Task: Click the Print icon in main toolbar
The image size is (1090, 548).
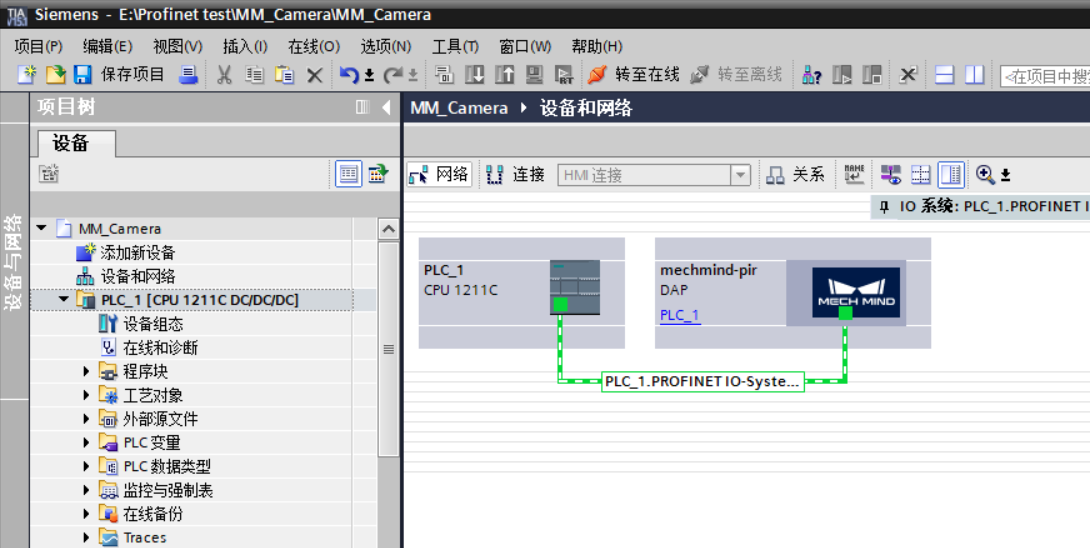Action: coord(188,74)
